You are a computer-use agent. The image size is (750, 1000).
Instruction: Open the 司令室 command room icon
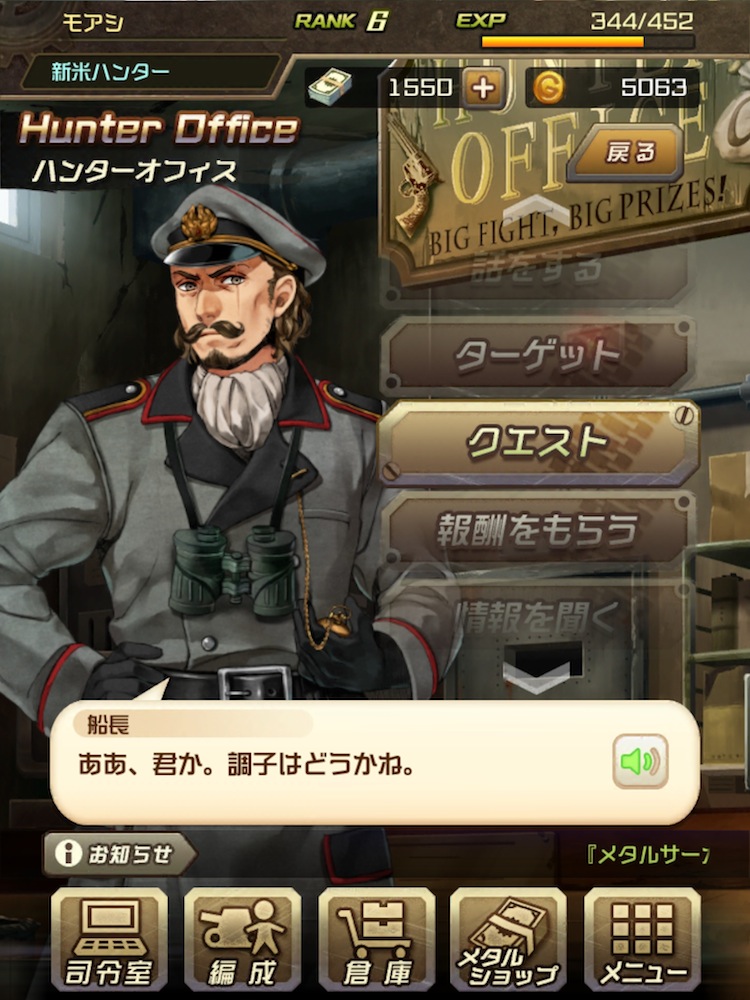109,939
